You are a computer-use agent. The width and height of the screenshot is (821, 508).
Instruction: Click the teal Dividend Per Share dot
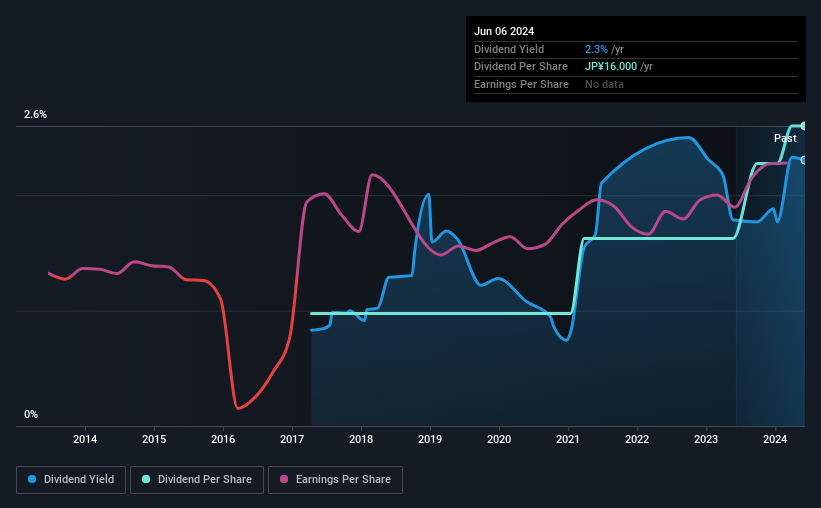pyautogui.click(x=146, y=479)
